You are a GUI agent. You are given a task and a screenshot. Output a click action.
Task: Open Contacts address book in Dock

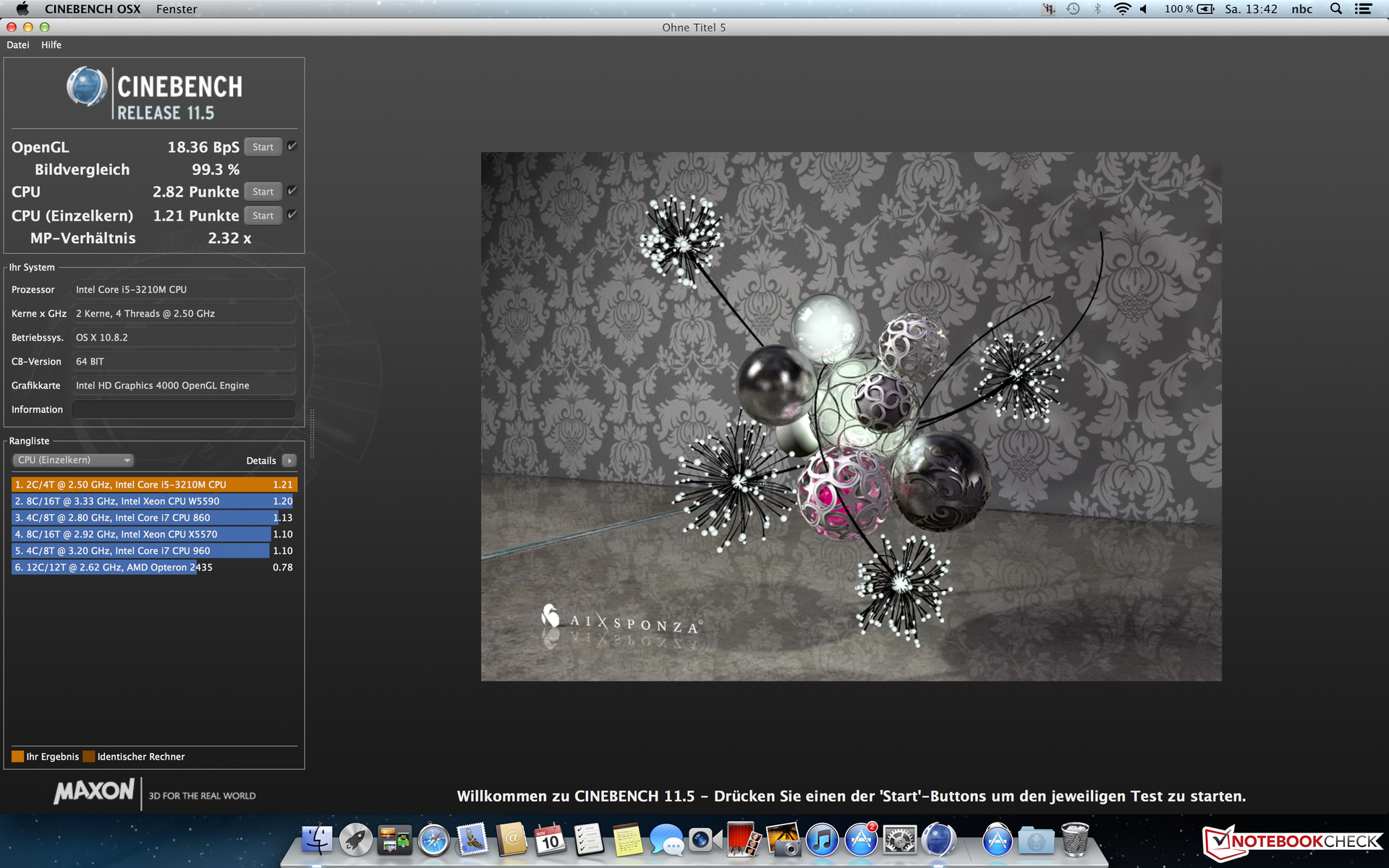511,841
